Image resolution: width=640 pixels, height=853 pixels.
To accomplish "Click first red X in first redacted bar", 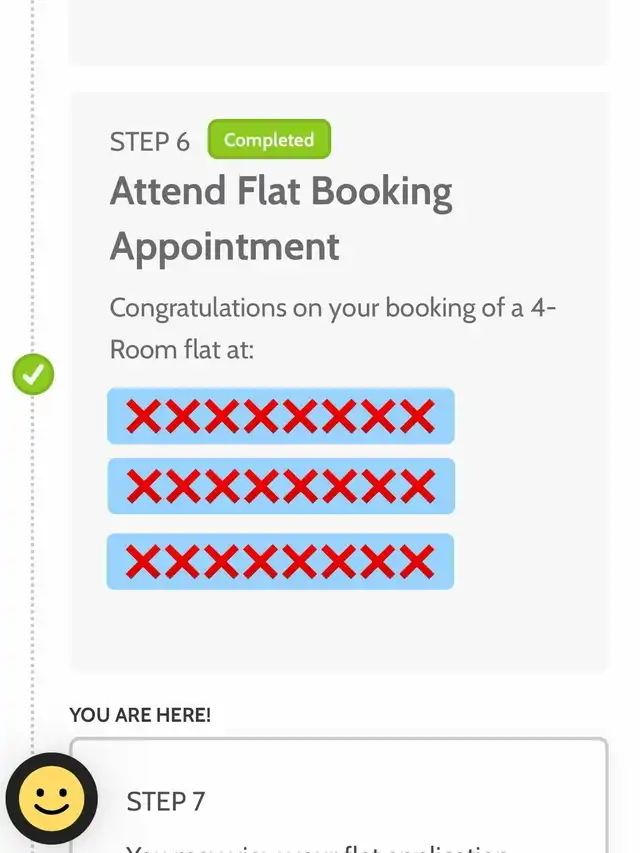I will coord(143,416).
